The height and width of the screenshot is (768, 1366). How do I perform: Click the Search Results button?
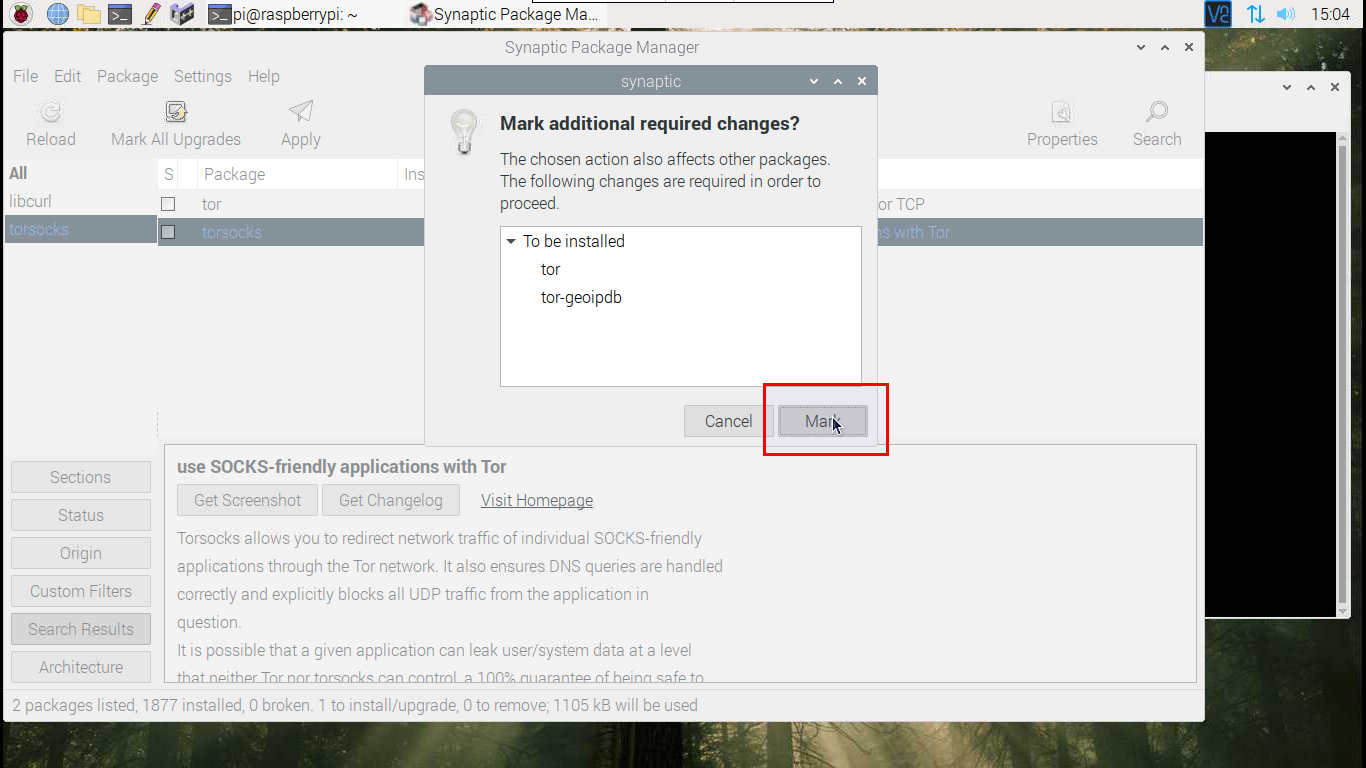point(81,629)
